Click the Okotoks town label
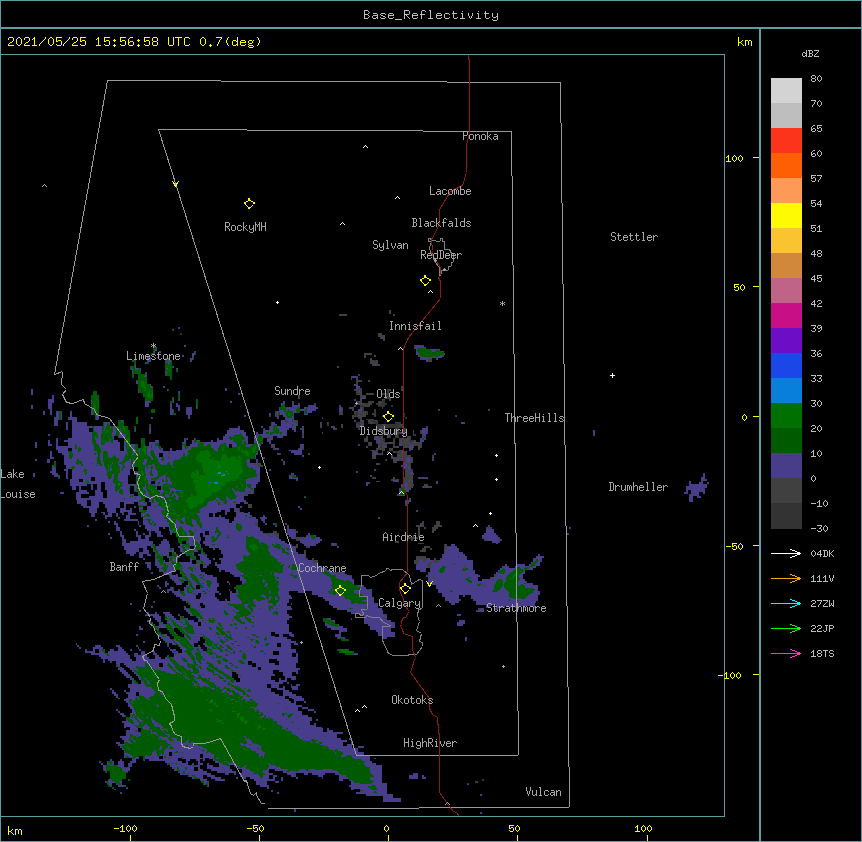 pyautogui.click(x=412, y=700)
